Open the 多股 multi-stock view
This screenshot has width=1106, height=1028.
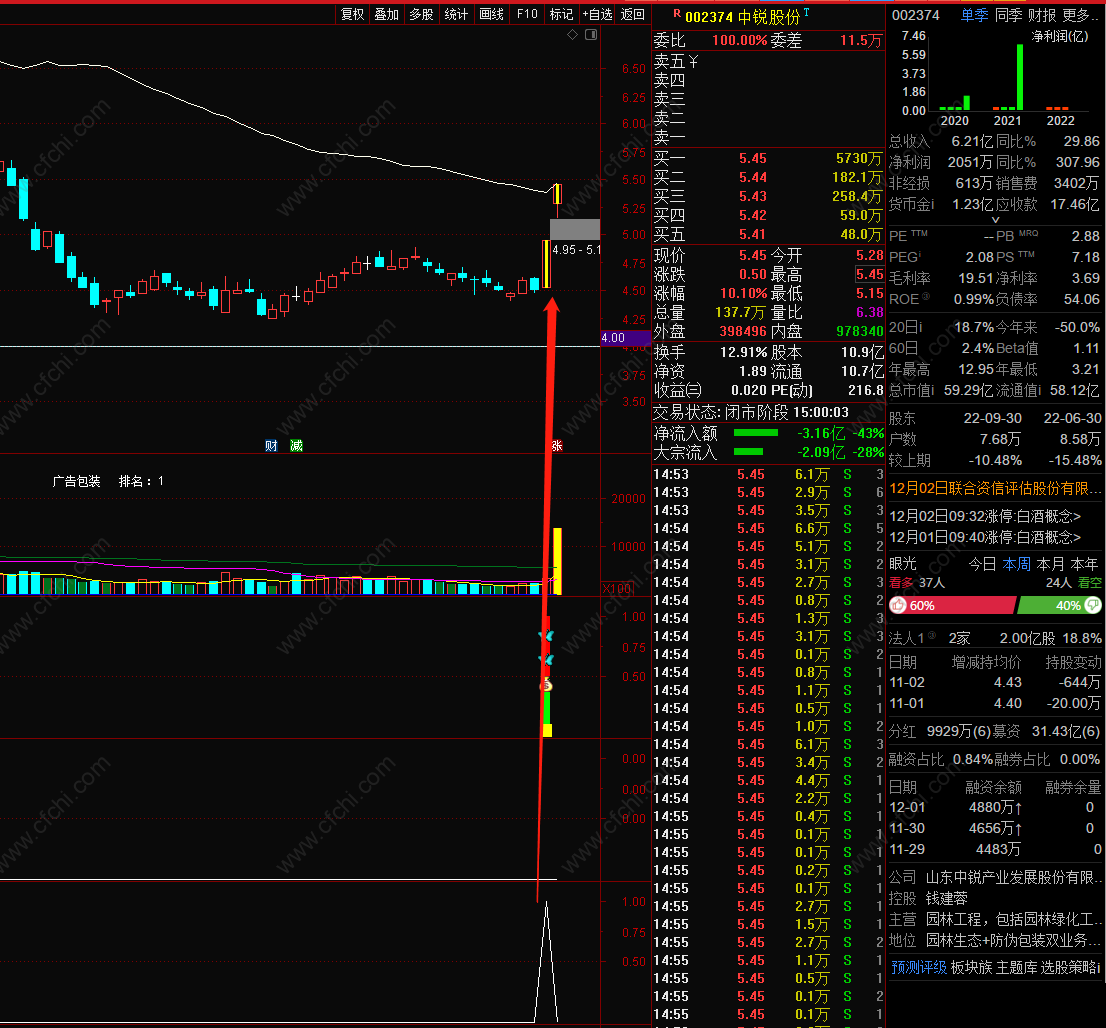[x=421, y=14]
